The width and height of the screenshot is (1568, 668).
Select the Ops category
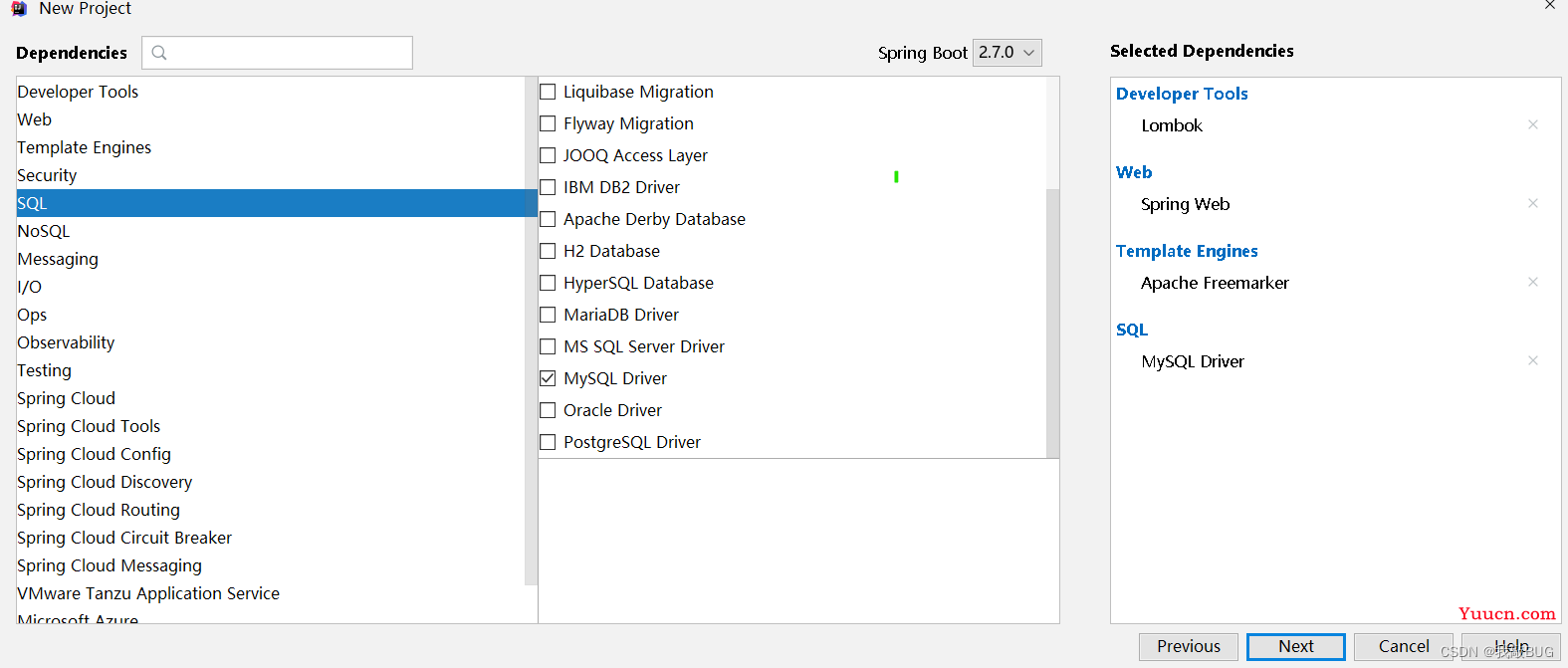pyautogui.click(x=271, y=315)
